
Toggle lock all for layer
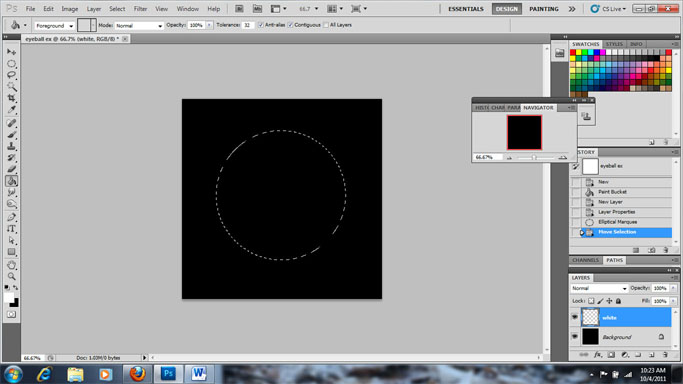(x=618, y=301)
